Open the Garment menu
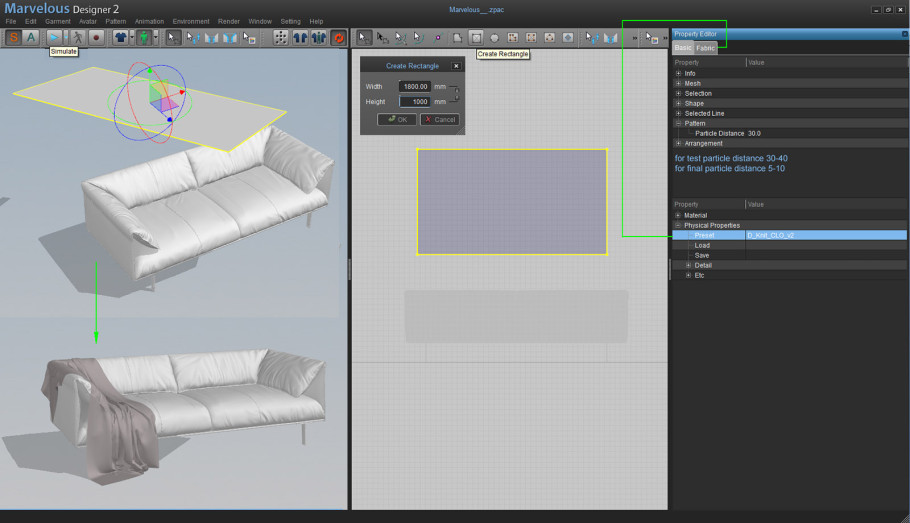910x523 pixels. 58,21
